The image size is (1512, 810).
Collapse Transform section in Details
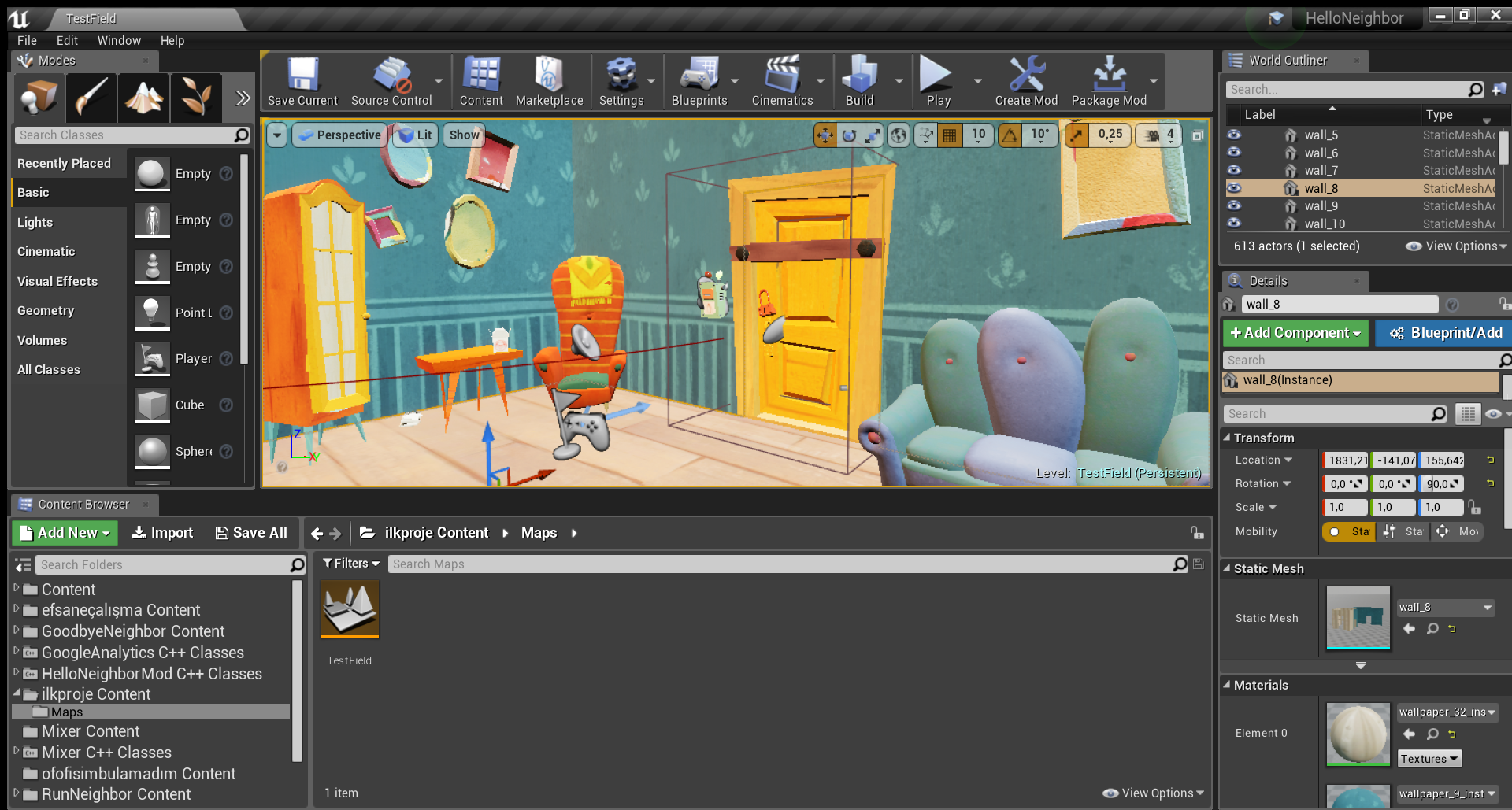click(x=1227, y=437)
